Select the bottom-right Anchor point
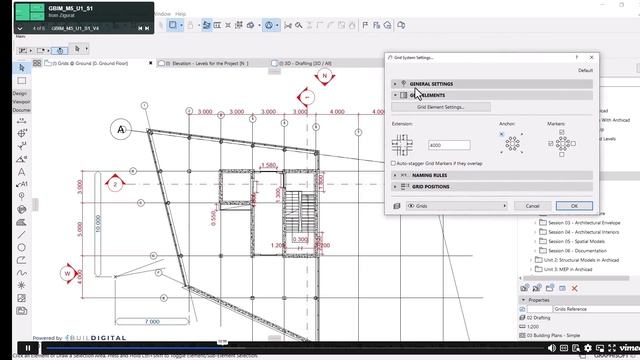The height and width of the screenshot is (360, 640). click(522, 153)
